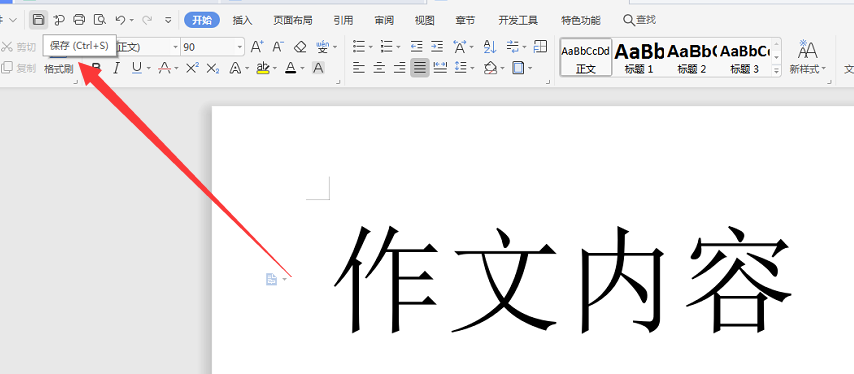Click the Print icon
The image size is (854, 374).
tap(80, 20)
